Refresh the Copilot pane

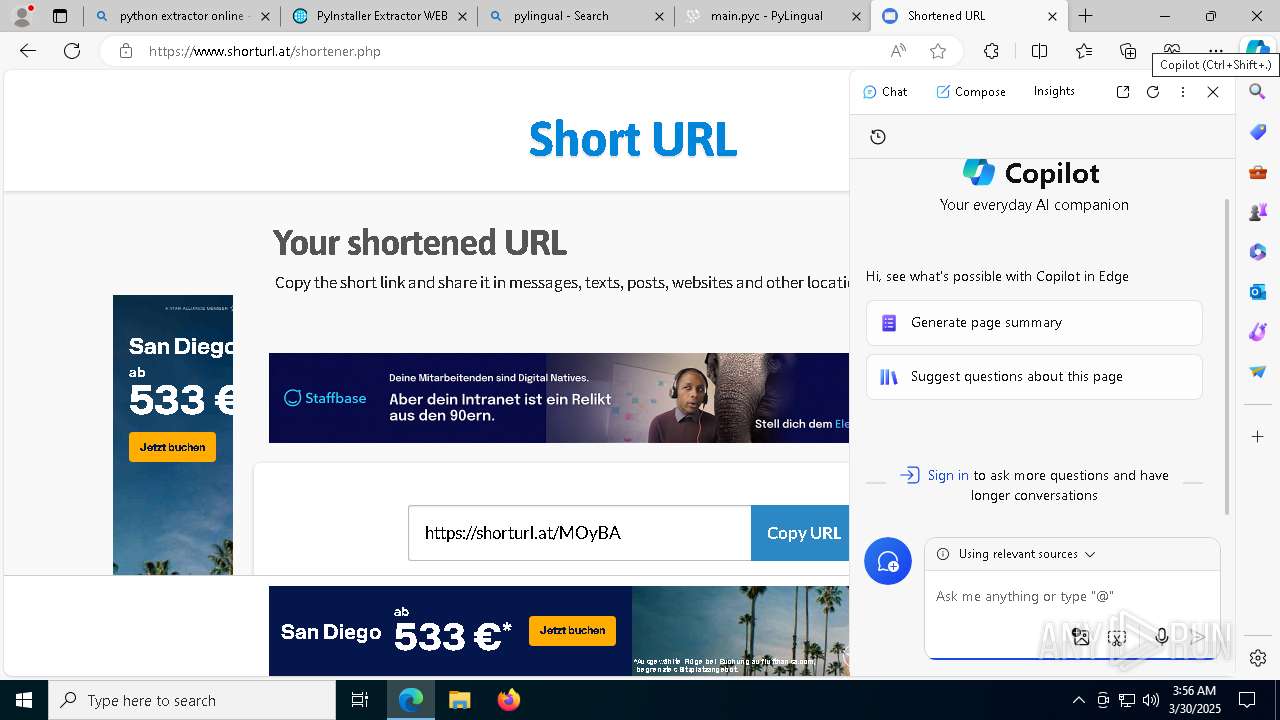[1153, 91]
